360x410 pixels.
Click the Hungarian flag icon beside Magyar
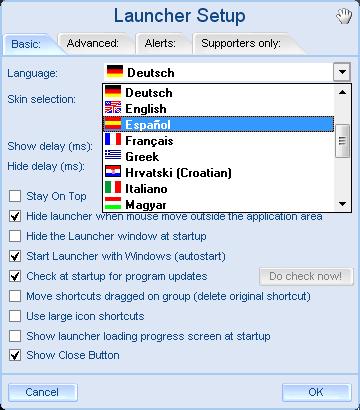113,203
